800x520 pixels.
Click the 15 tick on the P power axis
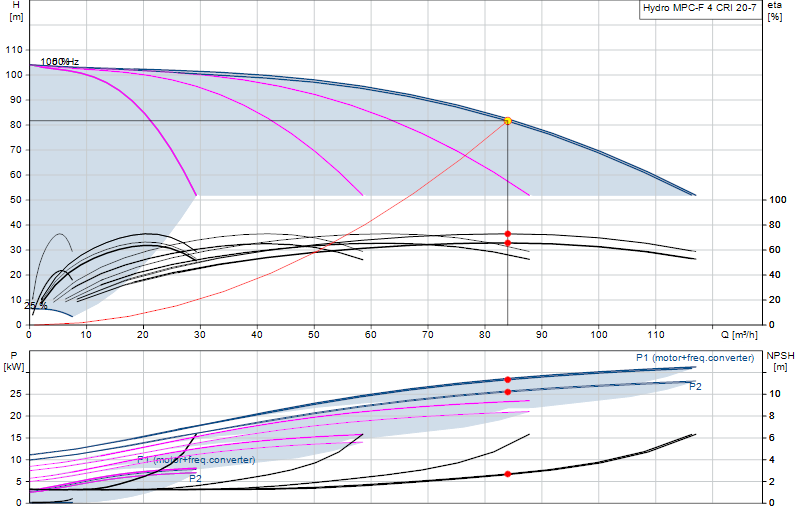click(x=18, y=438)
